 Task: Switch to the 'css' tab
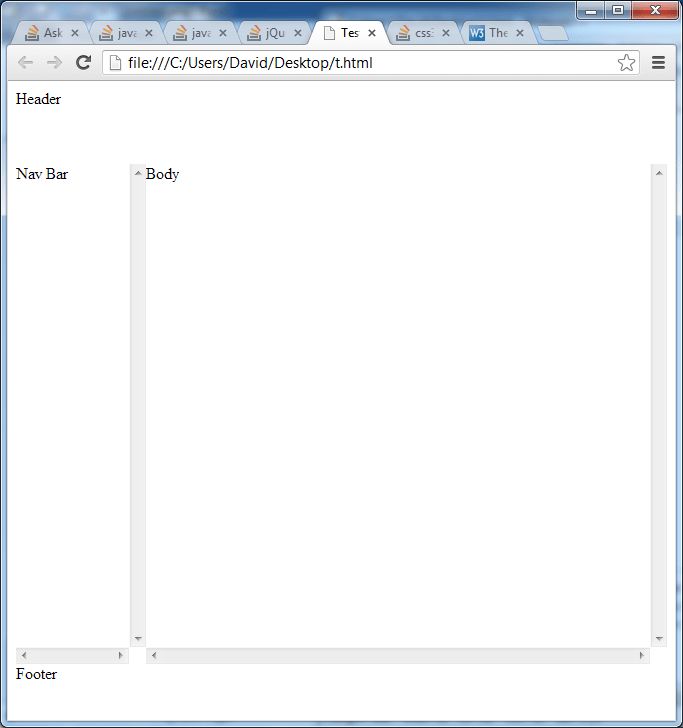[422, 33]
